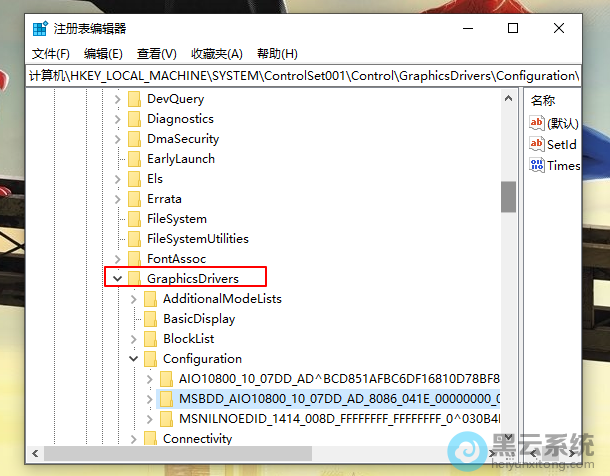Viewport: 610px width, 476px height.
Task: Select the SetId string value icon
Action: coord(537,144)
